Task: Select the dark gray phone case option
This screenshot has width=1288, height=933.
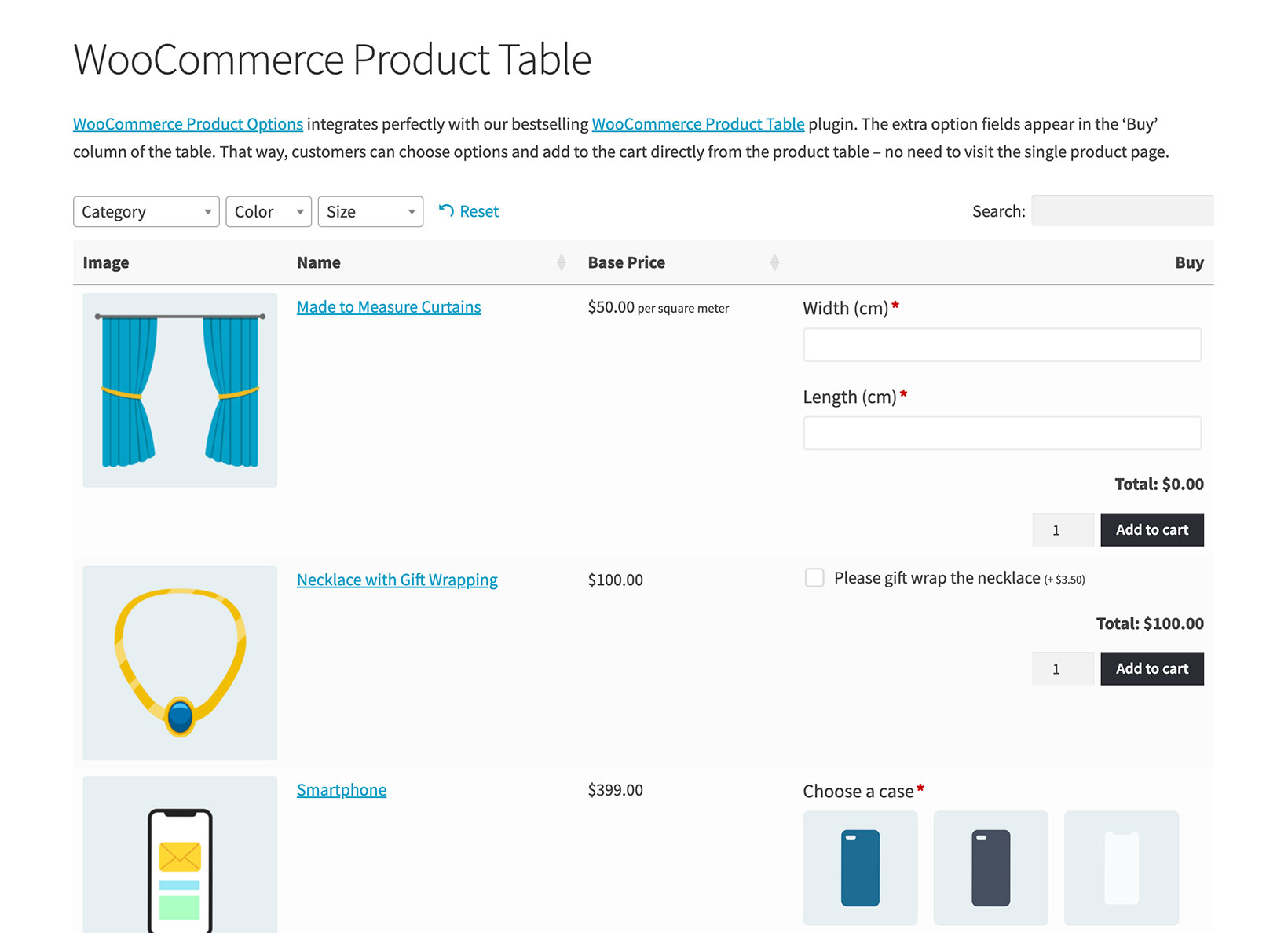Action: tap(990, 868)
